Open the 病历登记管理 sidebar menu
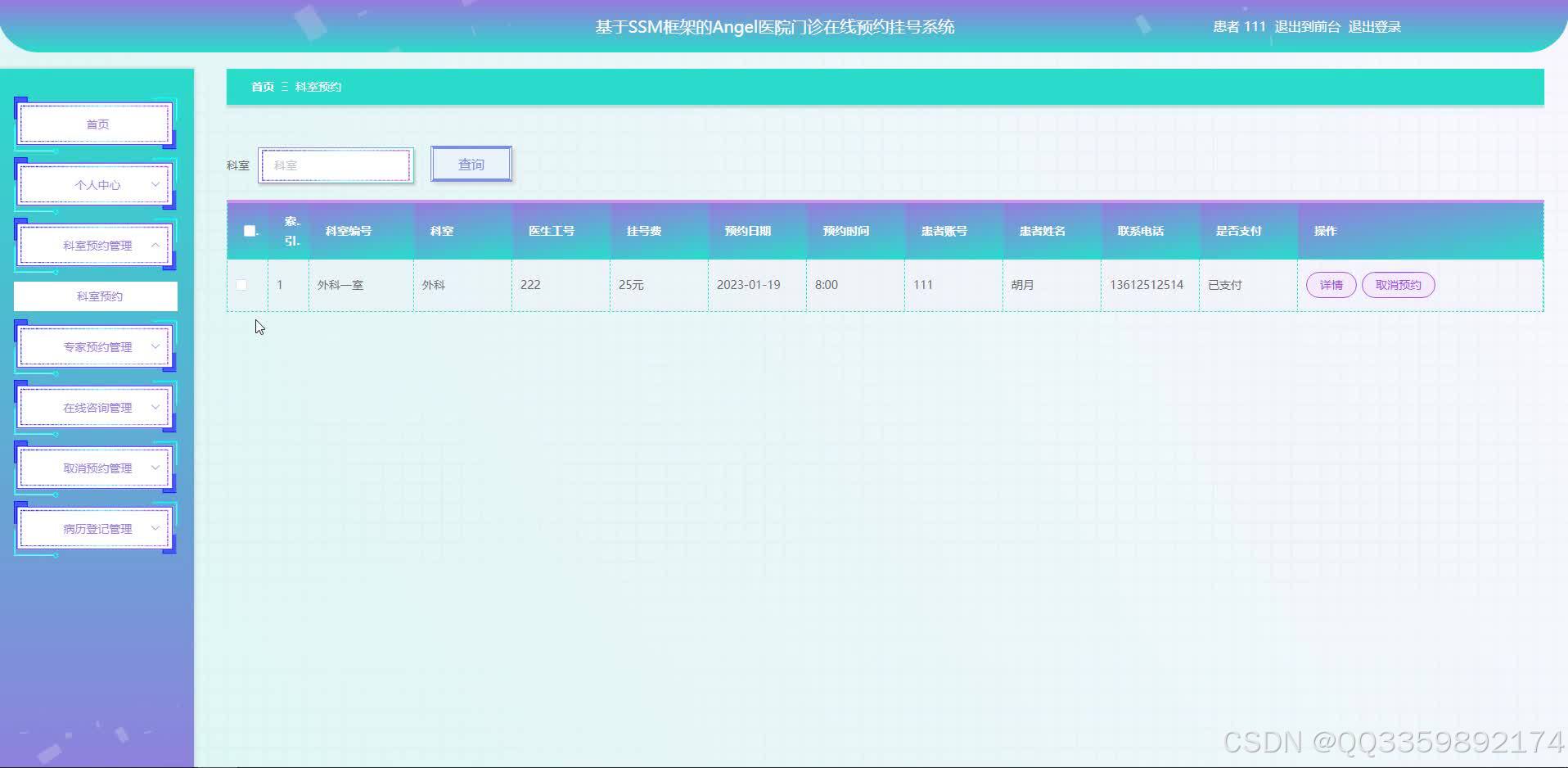 coord(95,529)
